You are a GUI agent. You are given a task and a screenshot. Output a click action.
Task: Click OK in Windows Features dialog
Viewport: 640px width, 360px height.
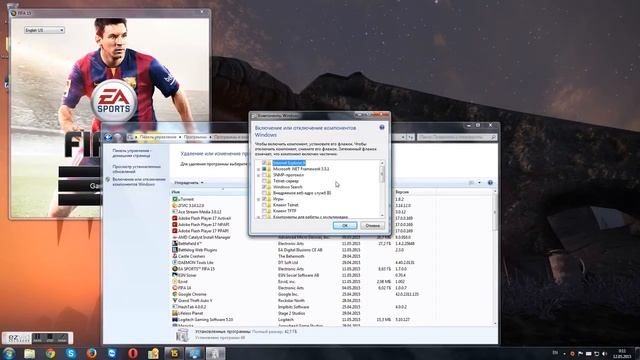345,225
